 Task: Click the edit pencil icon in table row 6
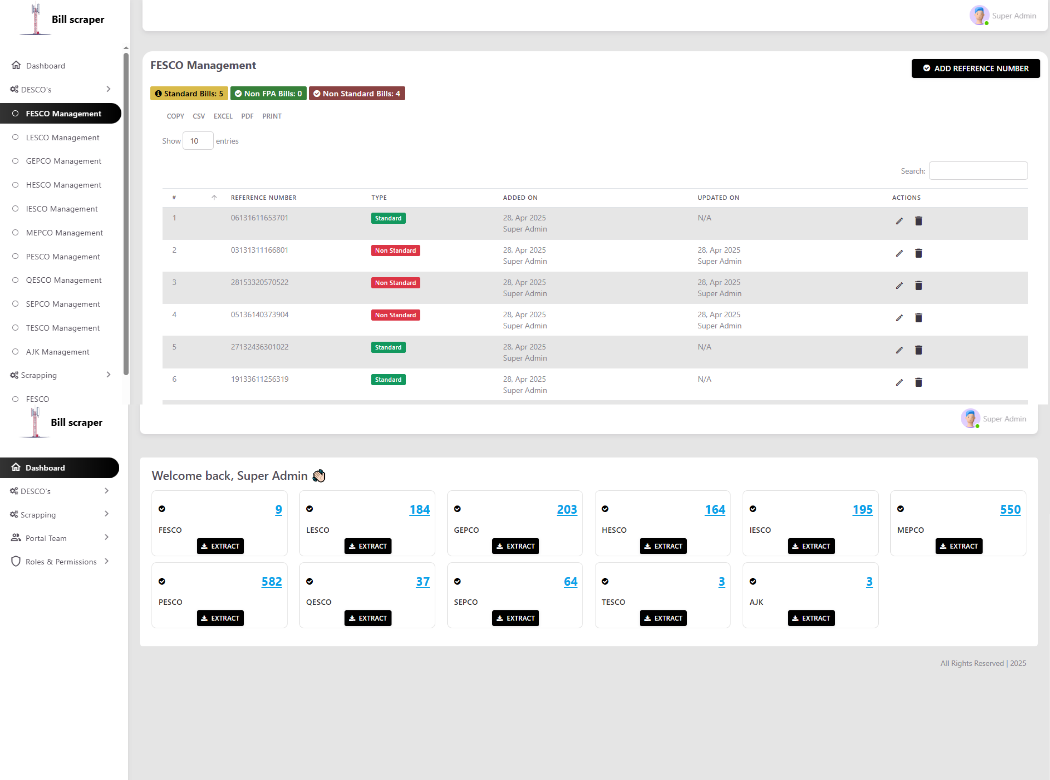[x=899, y=382]
